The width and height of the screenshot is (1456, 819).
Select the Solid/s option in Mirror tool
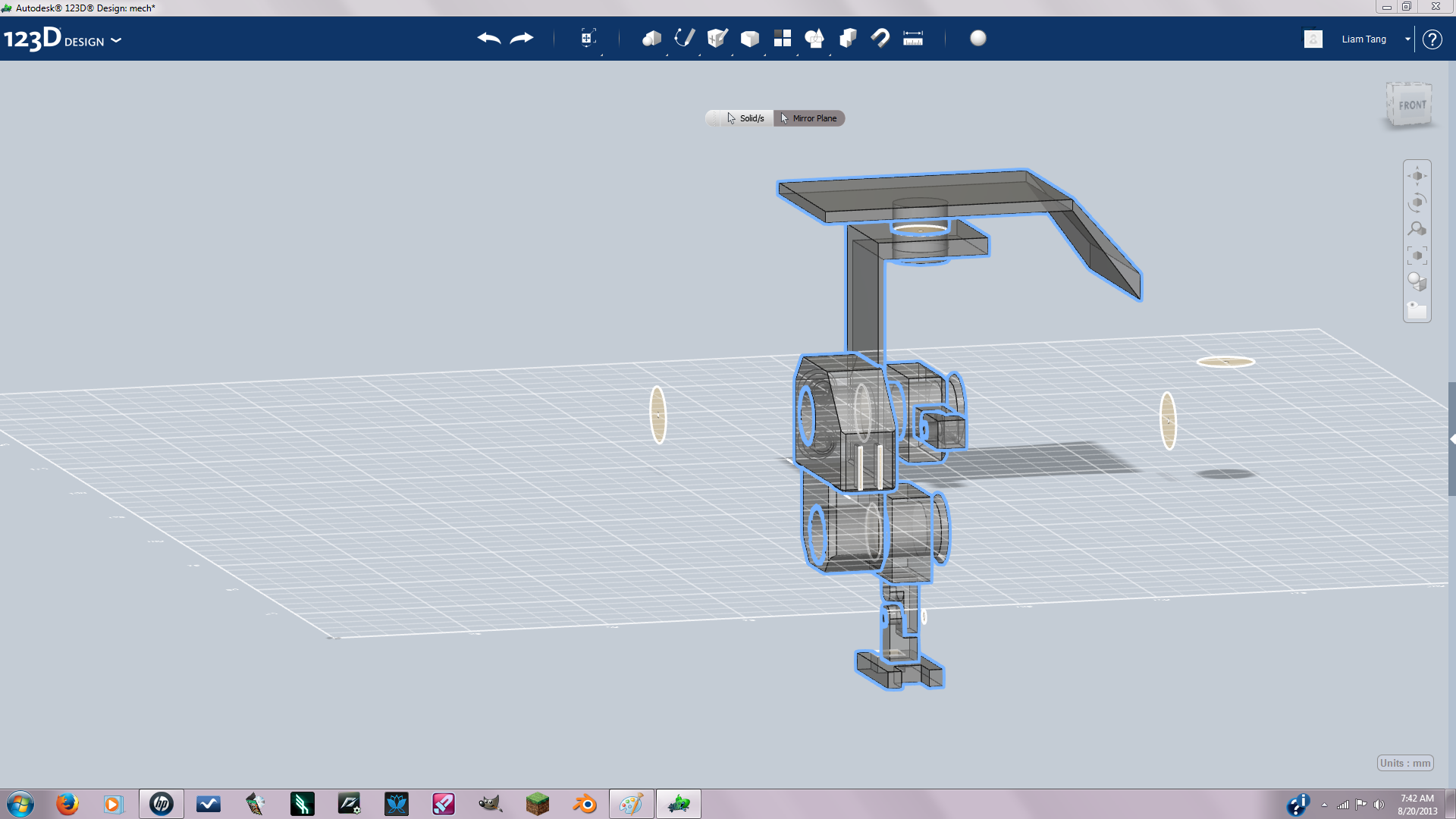745,118
